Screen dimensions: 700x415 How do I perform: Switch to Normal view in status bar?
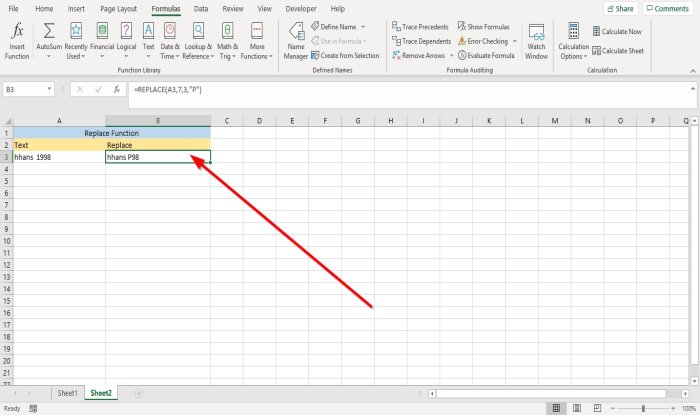(556, 408)
